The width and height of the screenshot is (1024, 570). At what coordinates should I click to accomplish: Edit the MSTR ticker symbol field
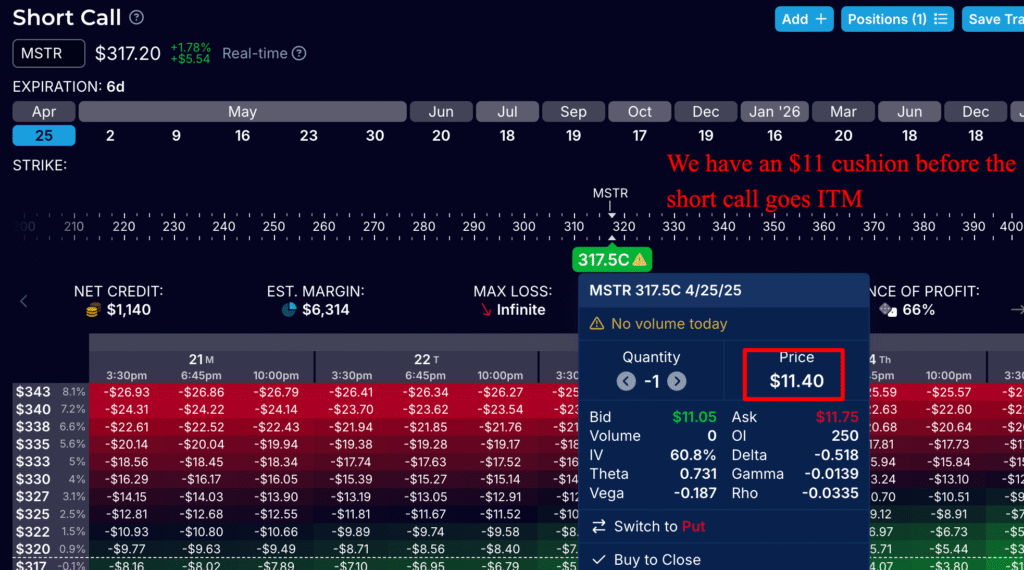[x=49, y=54]
